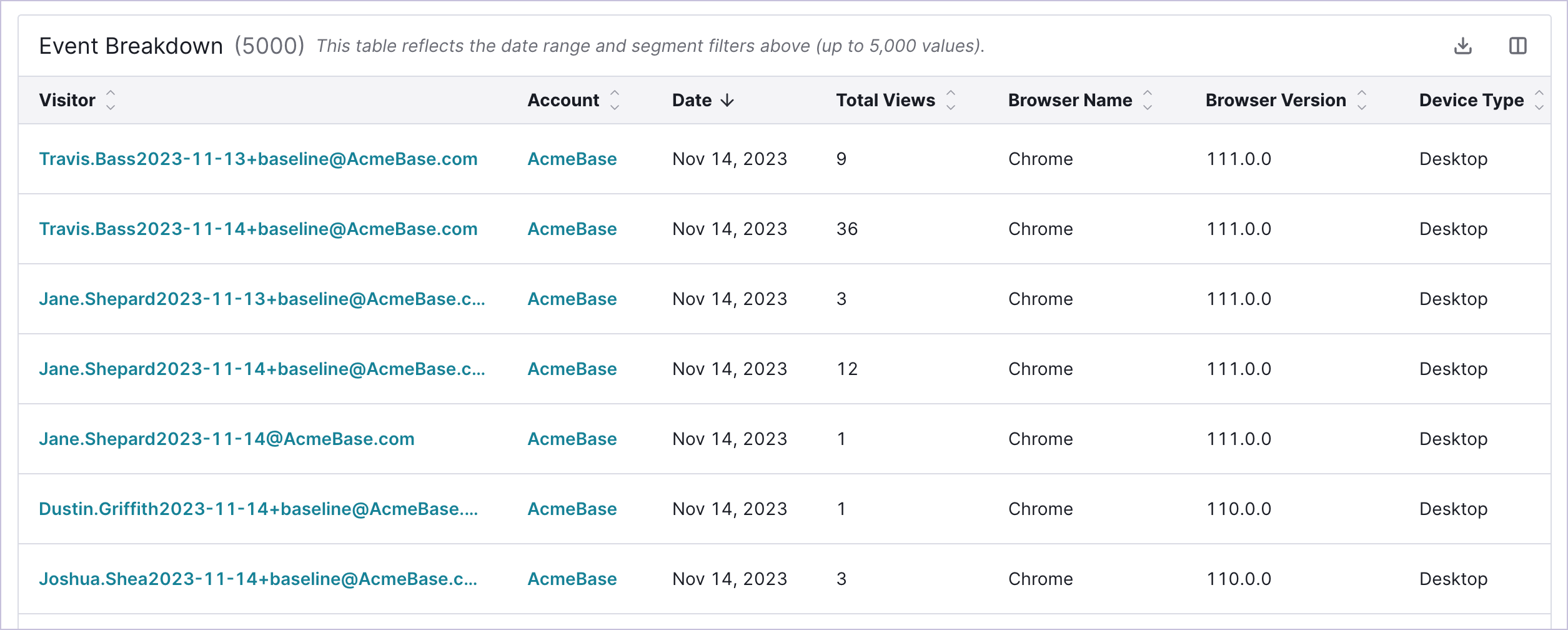Sort table by Visitor column

(111, 100)
